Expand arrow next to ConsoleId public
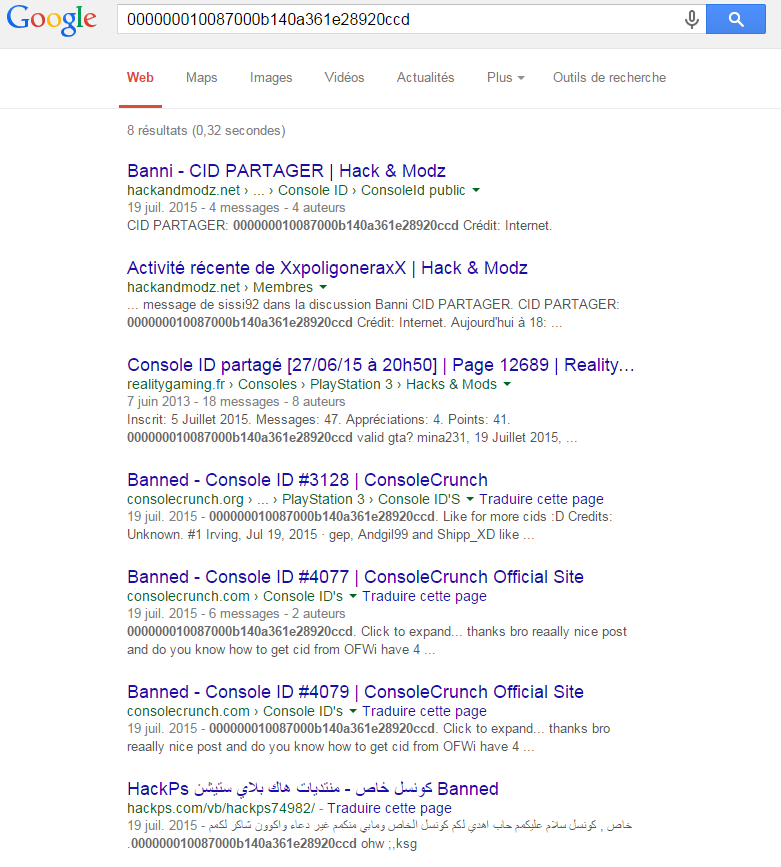Image resolution: width=781 pixels, height=867 pixels. click(x=476, y=190)
